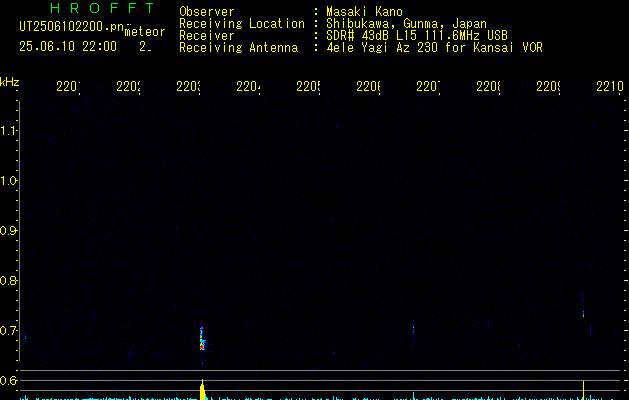Click the 'meteor' label under the file name
The image size is (629, 400).
tap(145, 32)
